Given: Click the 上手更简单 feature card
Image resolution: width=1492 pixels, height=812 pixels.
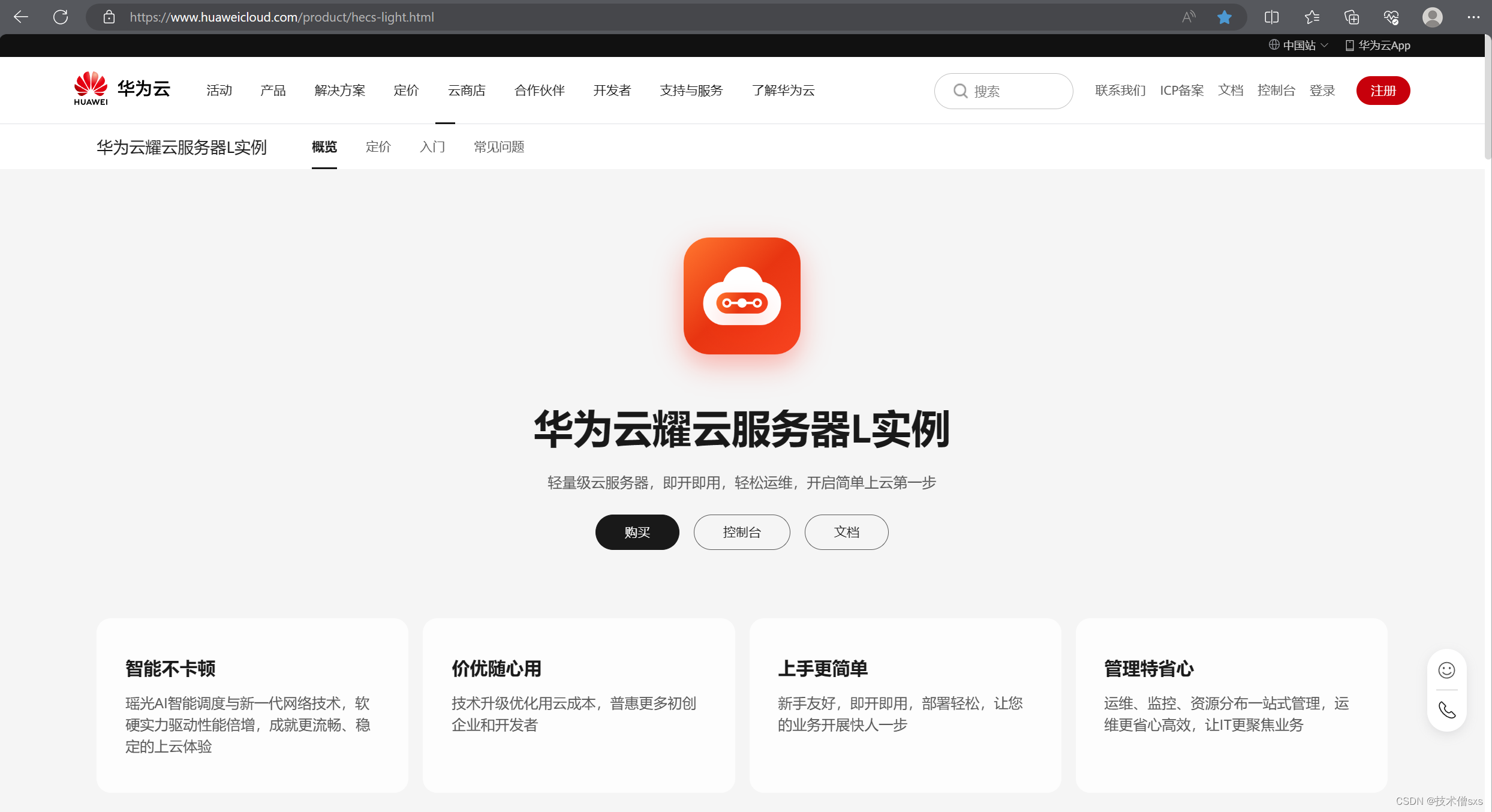Looking at the screenshot, I should 905,705.
